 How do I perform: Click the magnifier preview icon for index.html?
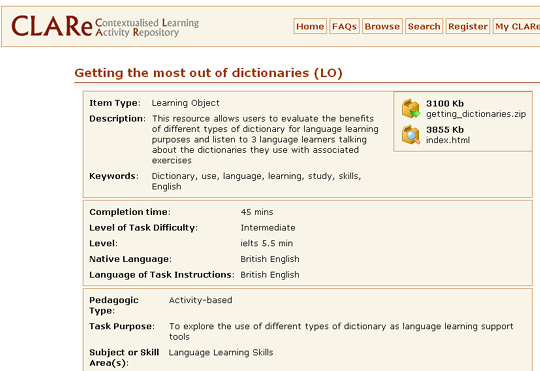tap(411, 134)
